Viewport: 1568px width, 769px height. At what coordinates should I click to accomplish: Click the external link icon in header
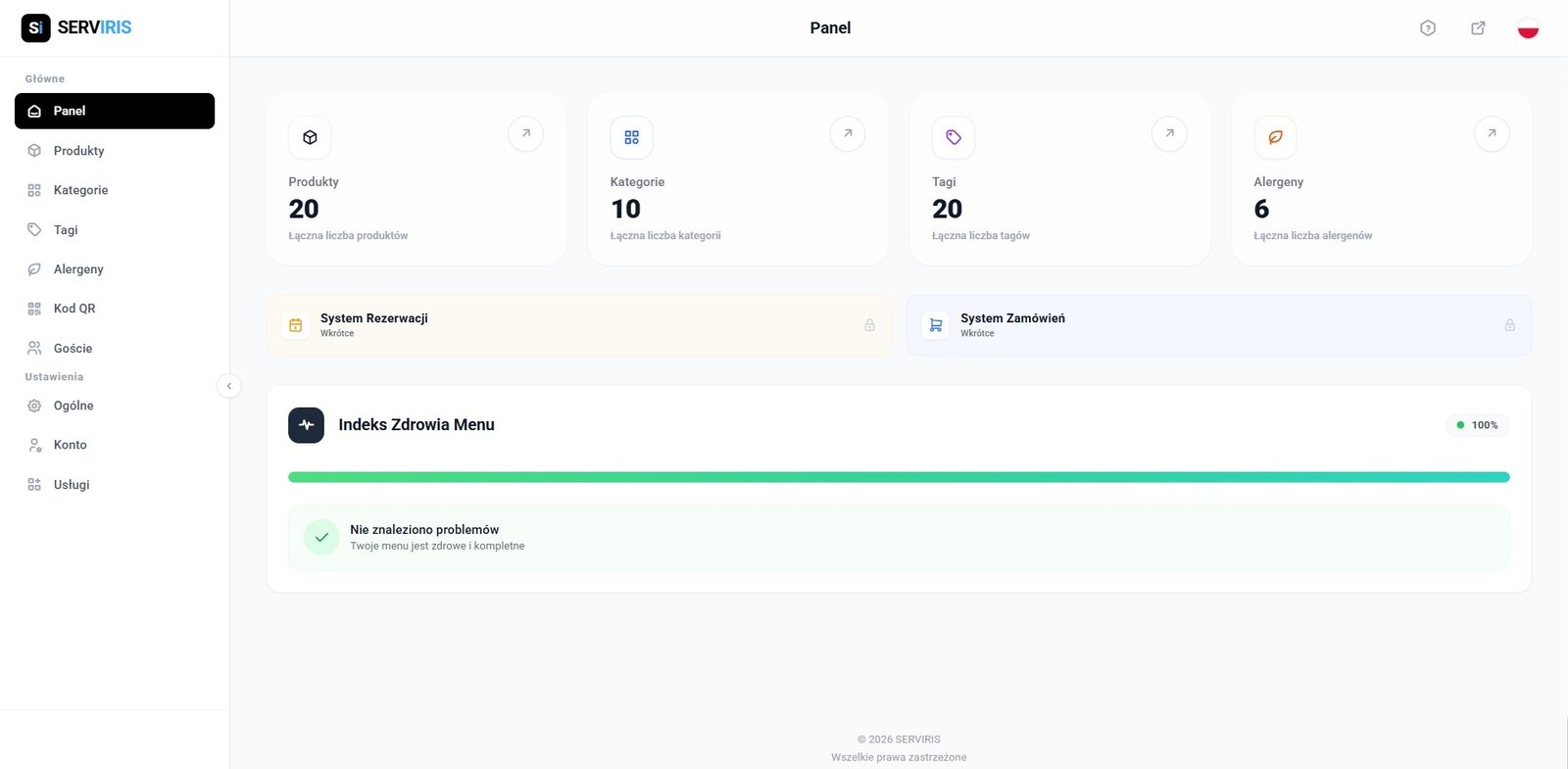click(x=1478, y=28)
